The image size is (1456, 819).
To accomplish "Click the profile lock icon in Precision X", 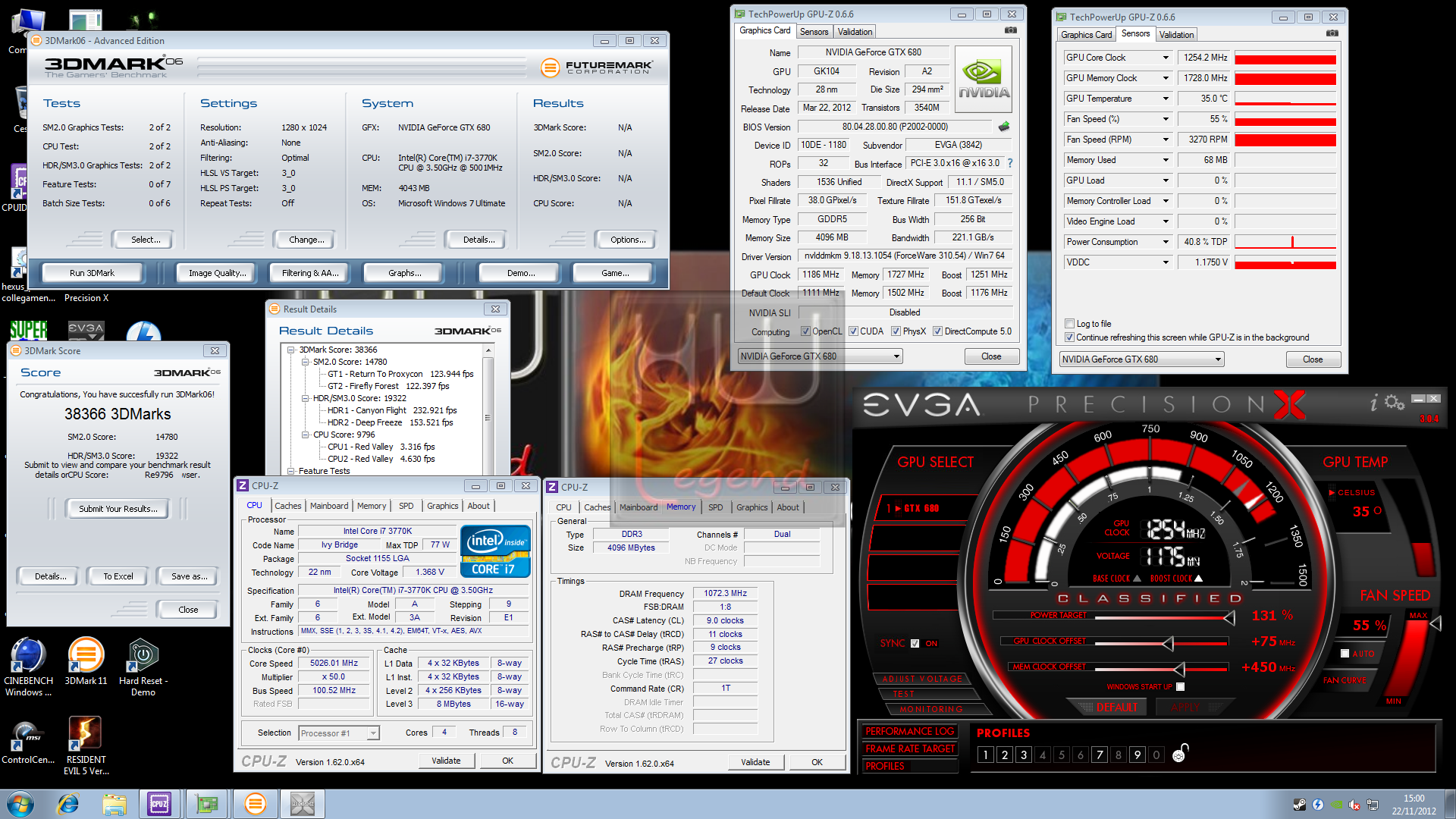I will point(1180,753).
